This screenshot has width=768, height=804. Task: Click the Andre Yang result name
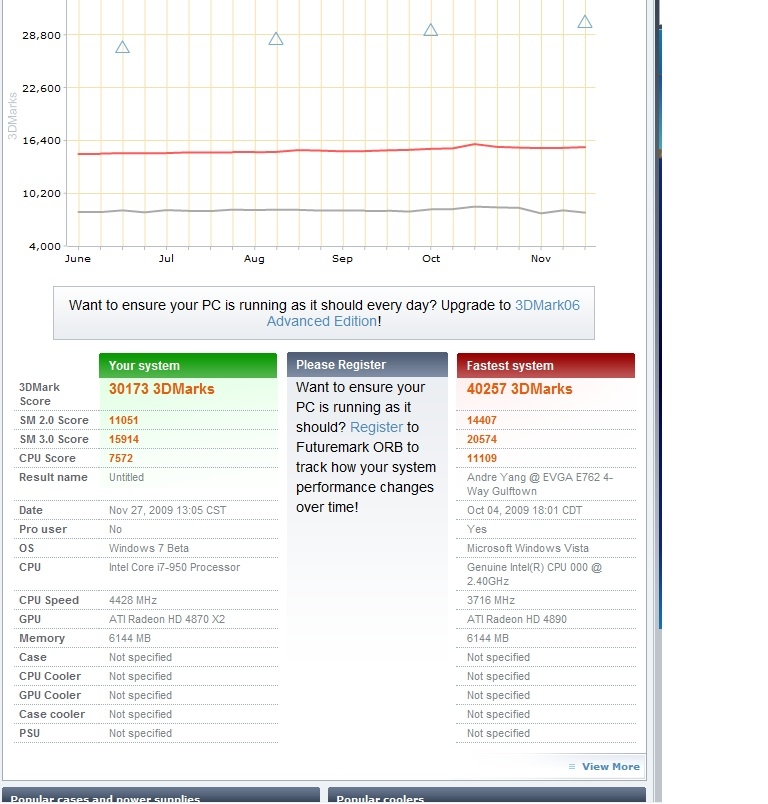click(540, 484)
